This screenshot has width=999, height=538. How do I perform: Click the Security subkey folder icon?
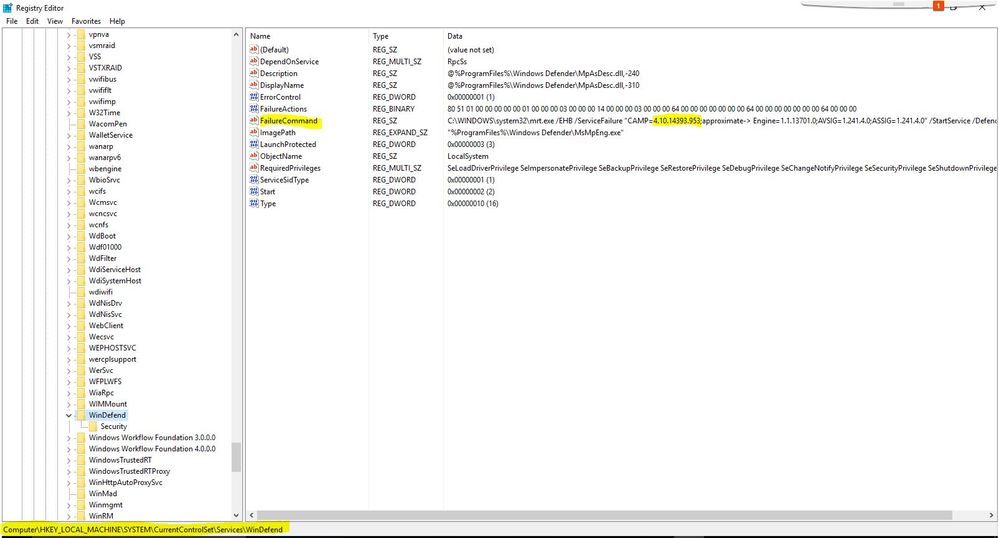pos(92,426)
